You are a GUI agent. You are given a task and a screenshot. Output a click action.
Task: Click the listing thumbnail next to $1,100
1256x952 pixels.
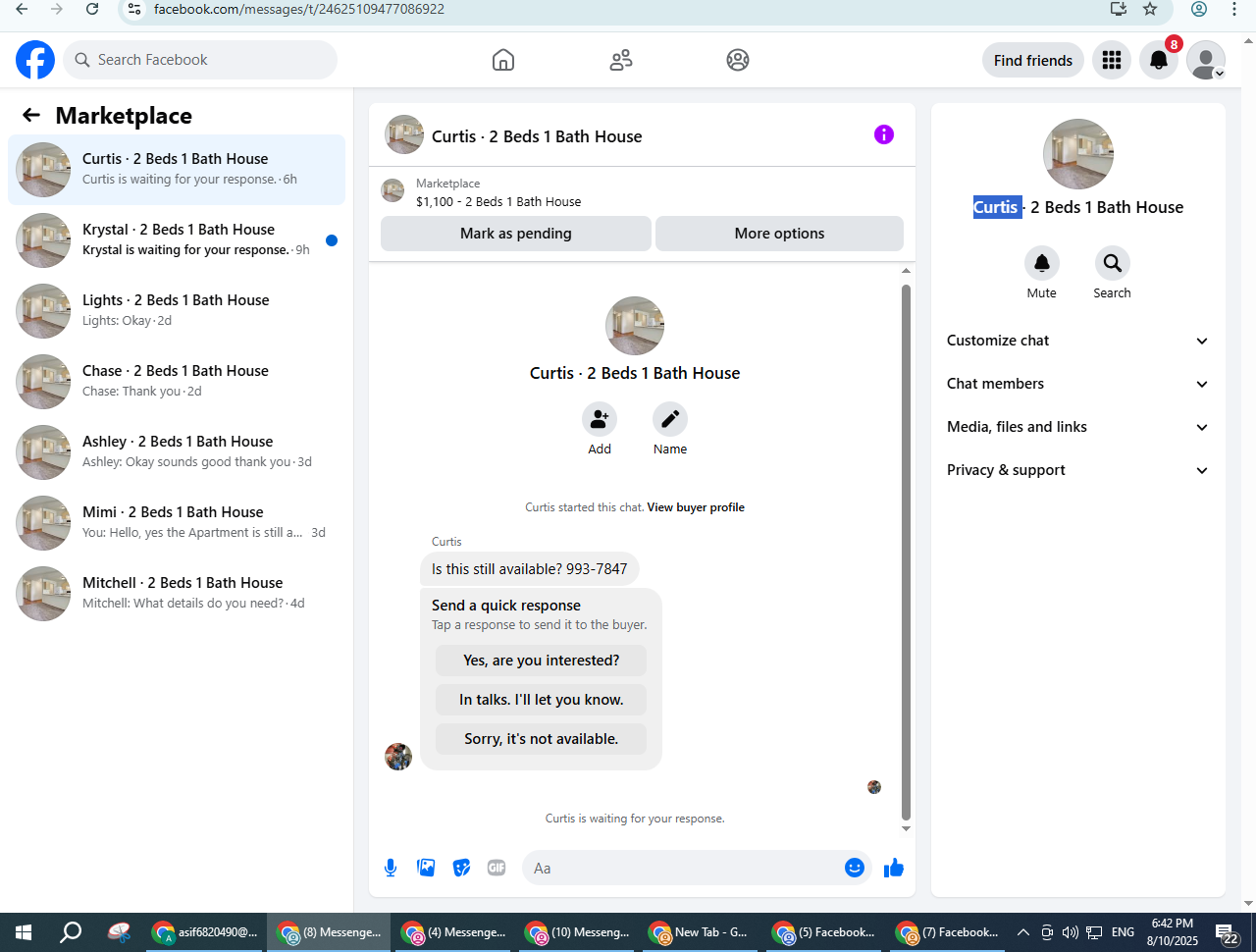click(392, 190)
